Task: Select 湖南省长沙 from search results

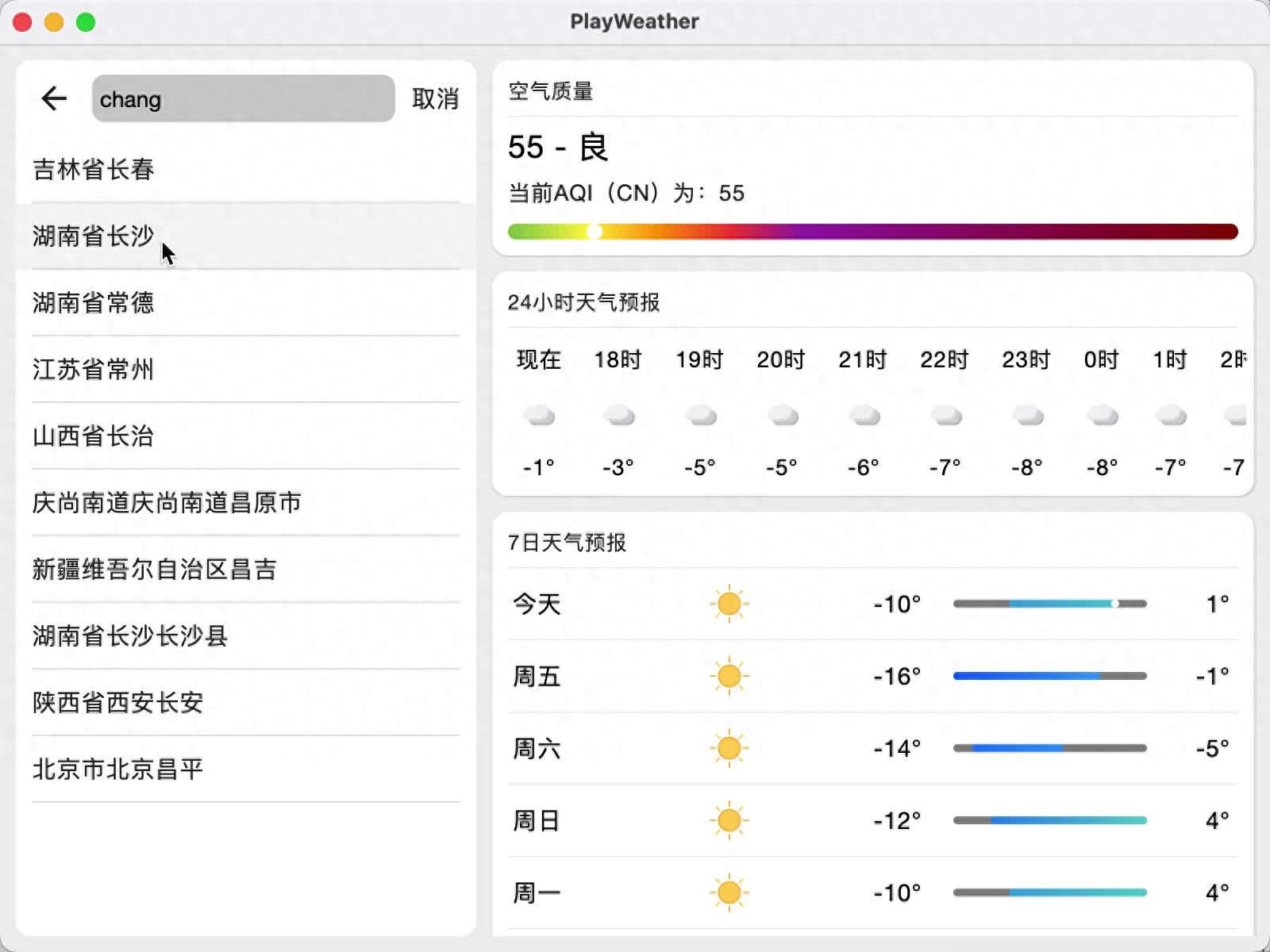Action: click(245, 236)
